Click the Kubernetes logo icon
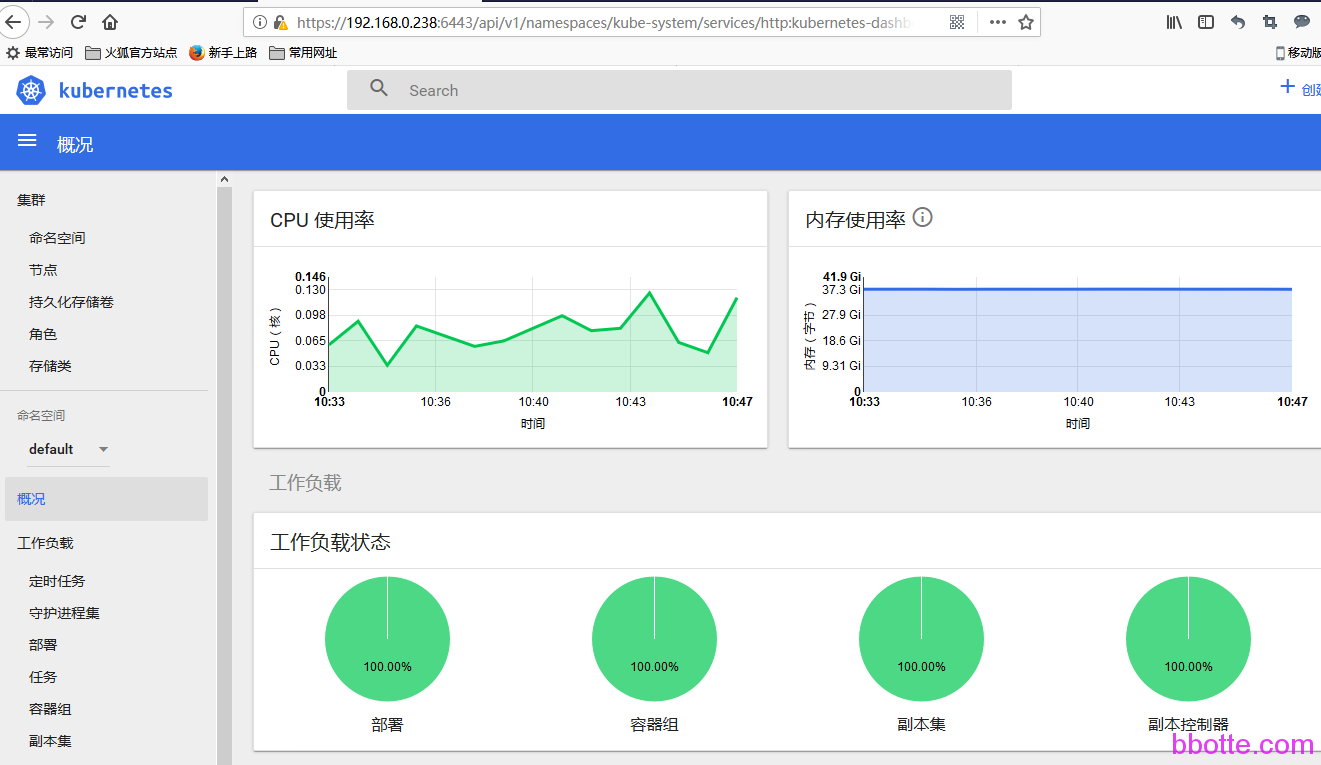Screen dimensions: 1321x765 tap(32, 91)
